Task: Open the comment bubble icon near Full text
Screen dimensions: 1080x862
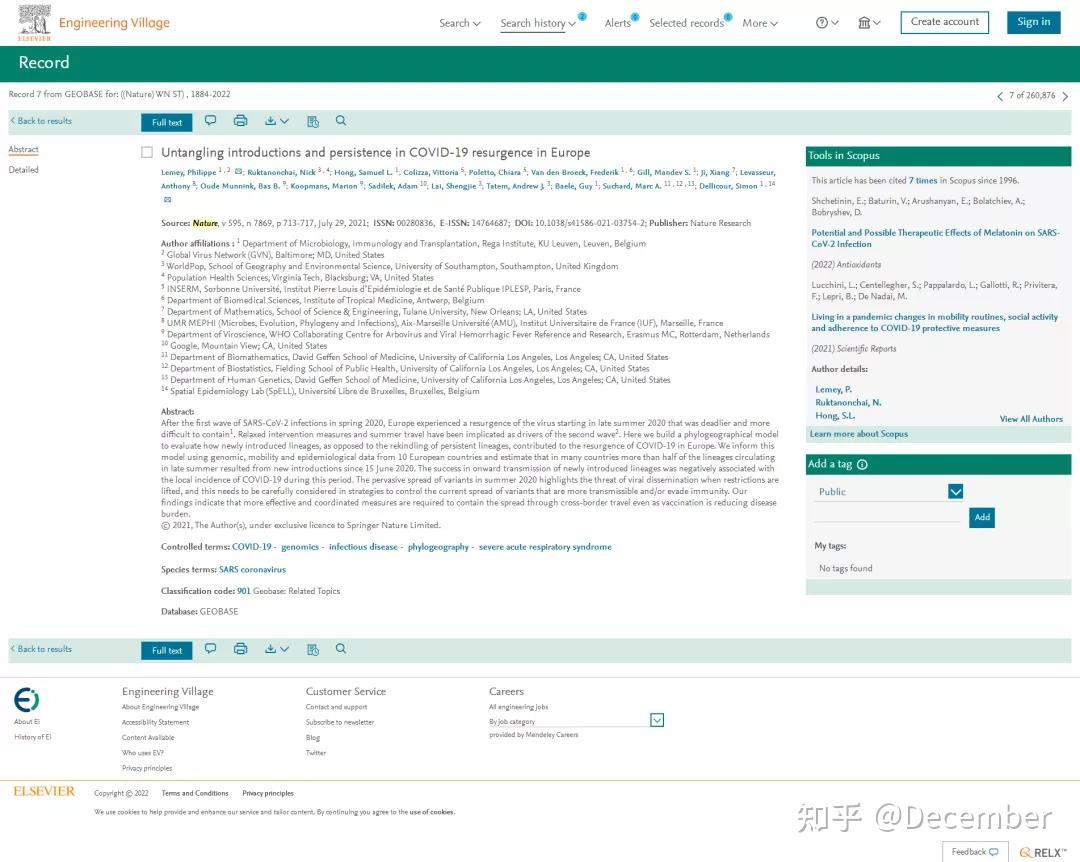Action: click(210, 121)
